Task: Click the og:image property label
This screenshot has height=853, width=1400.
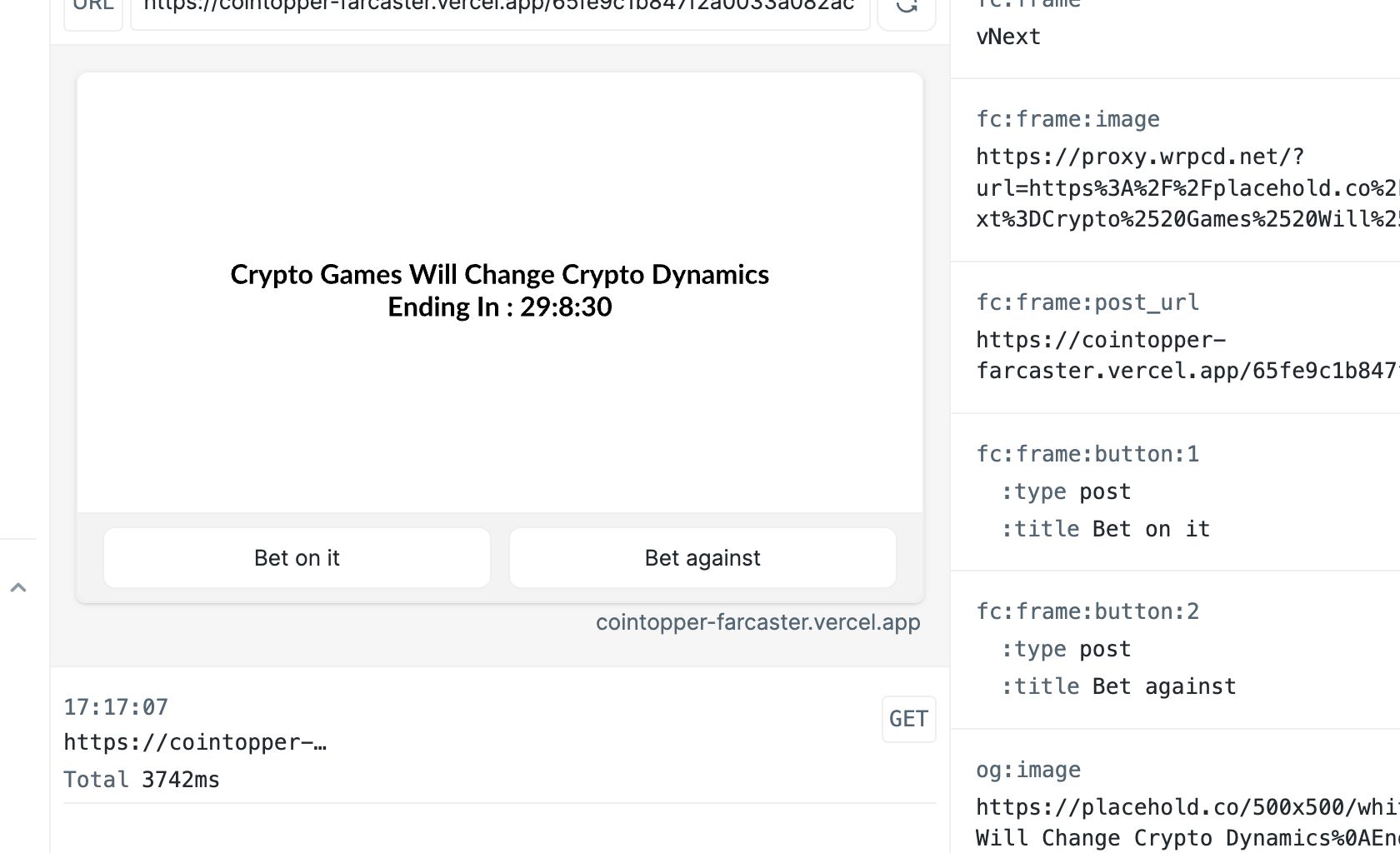Action: 1028,770
